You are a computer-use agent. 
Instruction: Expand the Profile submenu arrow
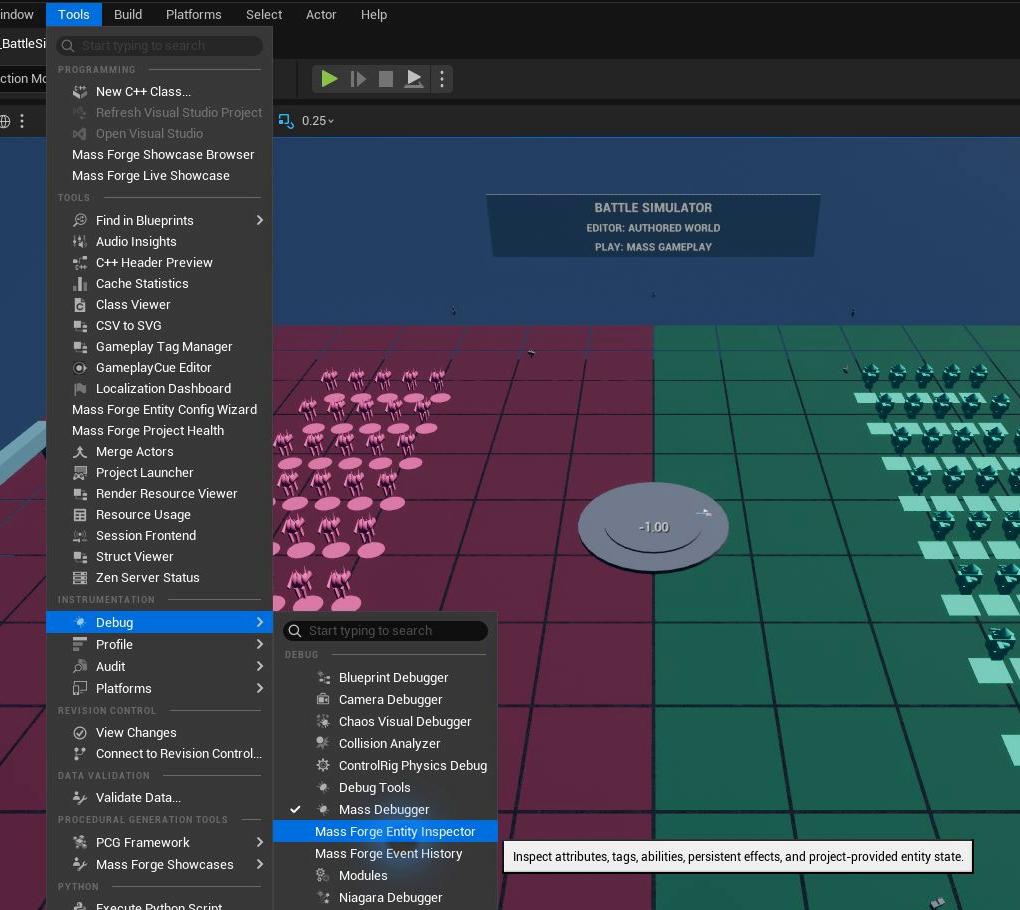tap(260, 645)
